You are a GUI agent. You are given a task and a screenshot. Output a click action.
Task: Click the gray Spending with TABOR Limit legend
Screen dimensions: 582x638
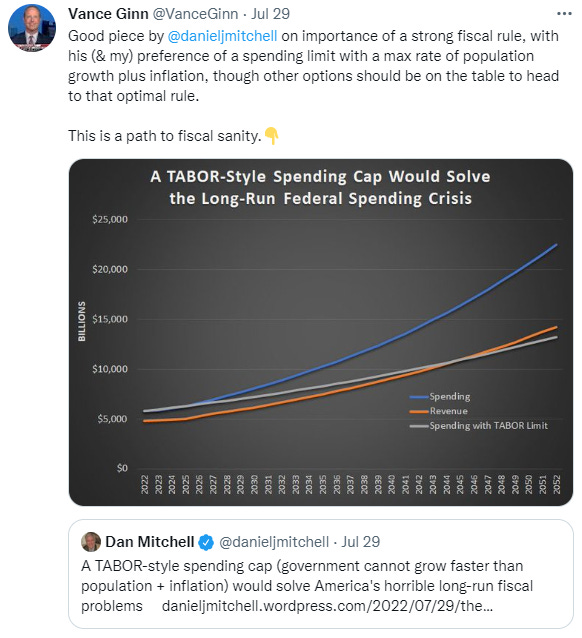479,426
